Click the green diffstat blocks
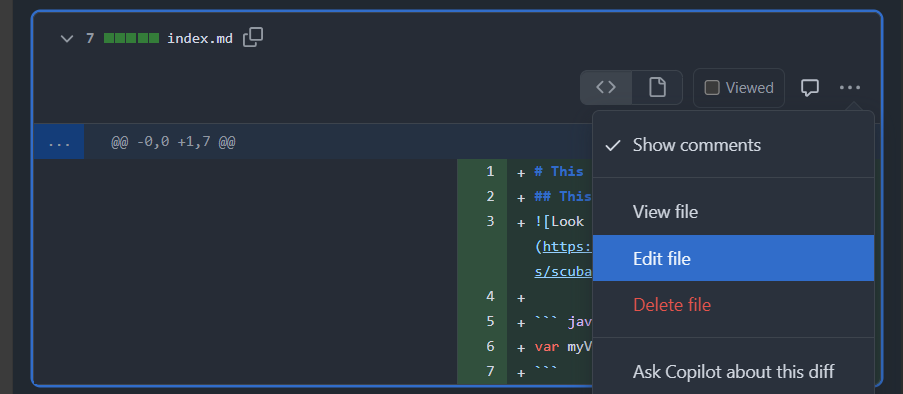 pos(131,39)
